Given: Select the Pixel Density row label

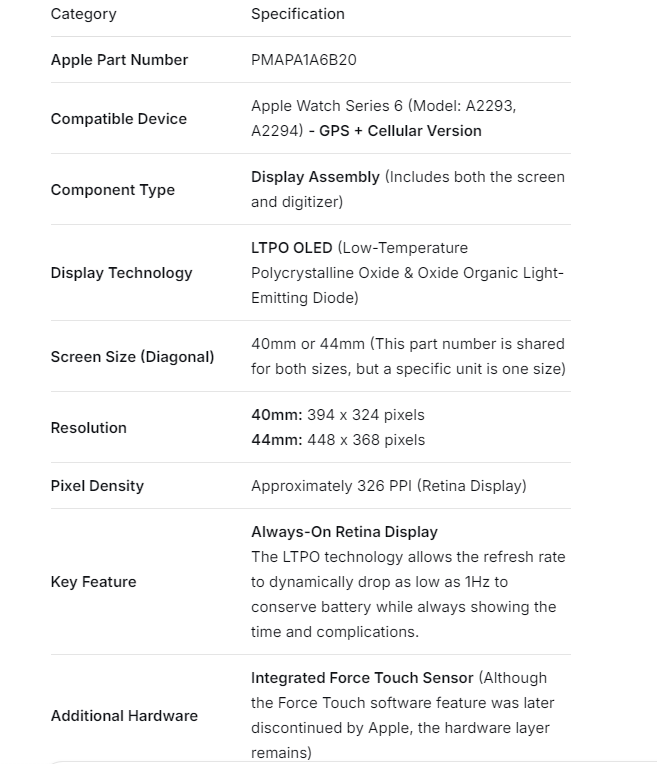Looking at the screenshot, I should [x=97, y=486].
